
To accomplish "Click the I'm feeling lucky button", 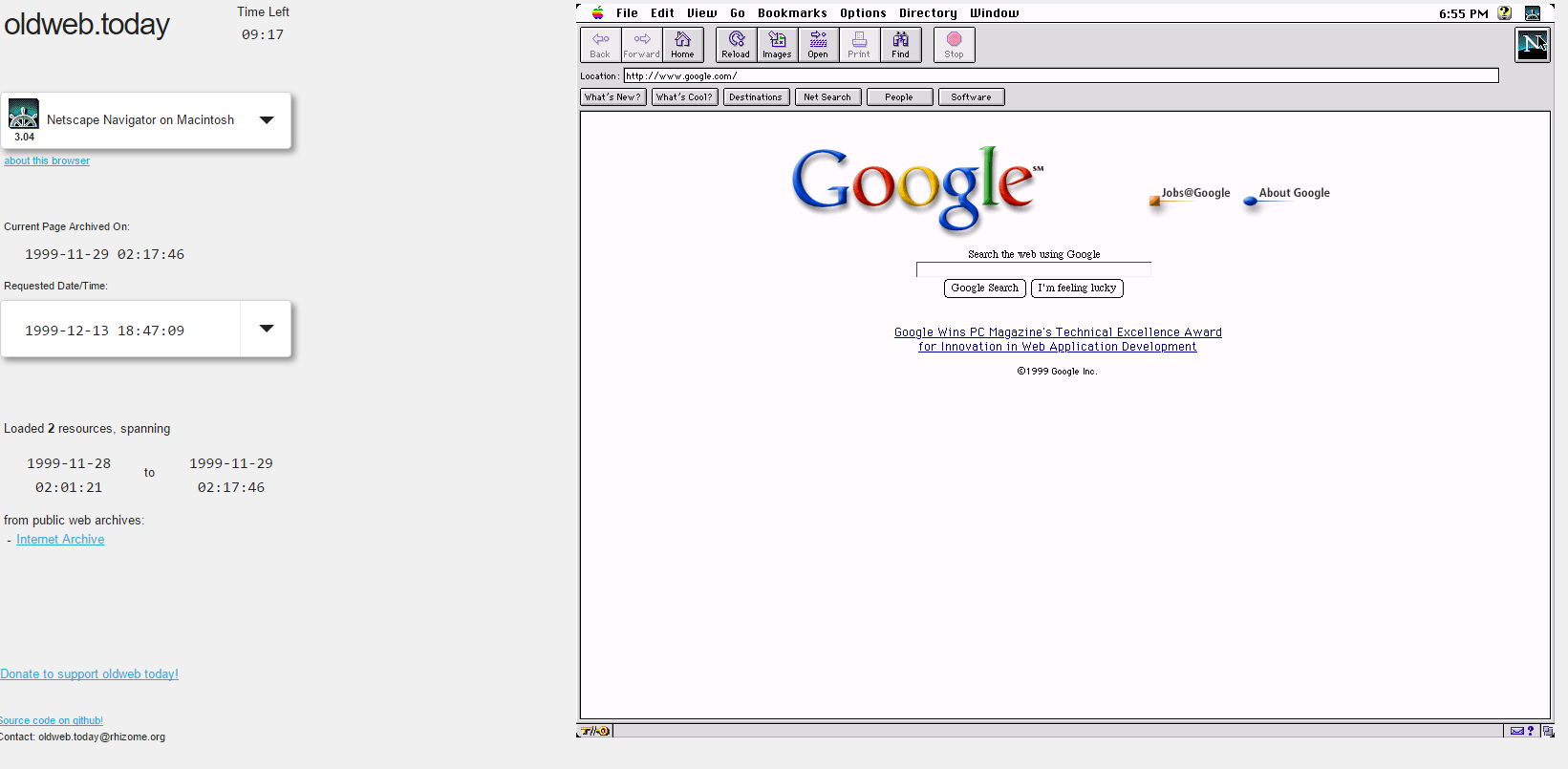I will pyautogui.click(x=1077, y=288).
